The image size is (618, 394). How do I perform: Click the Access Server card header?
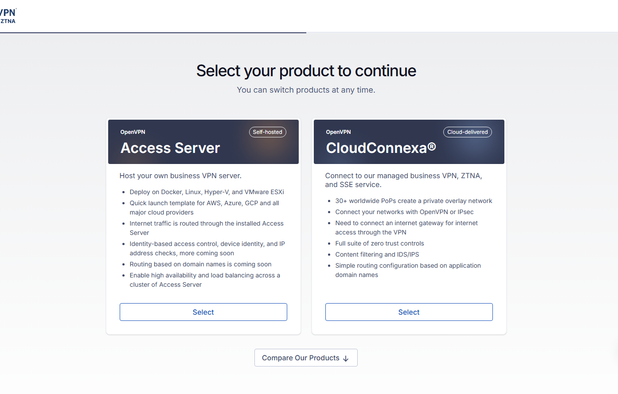pos(203,142)
